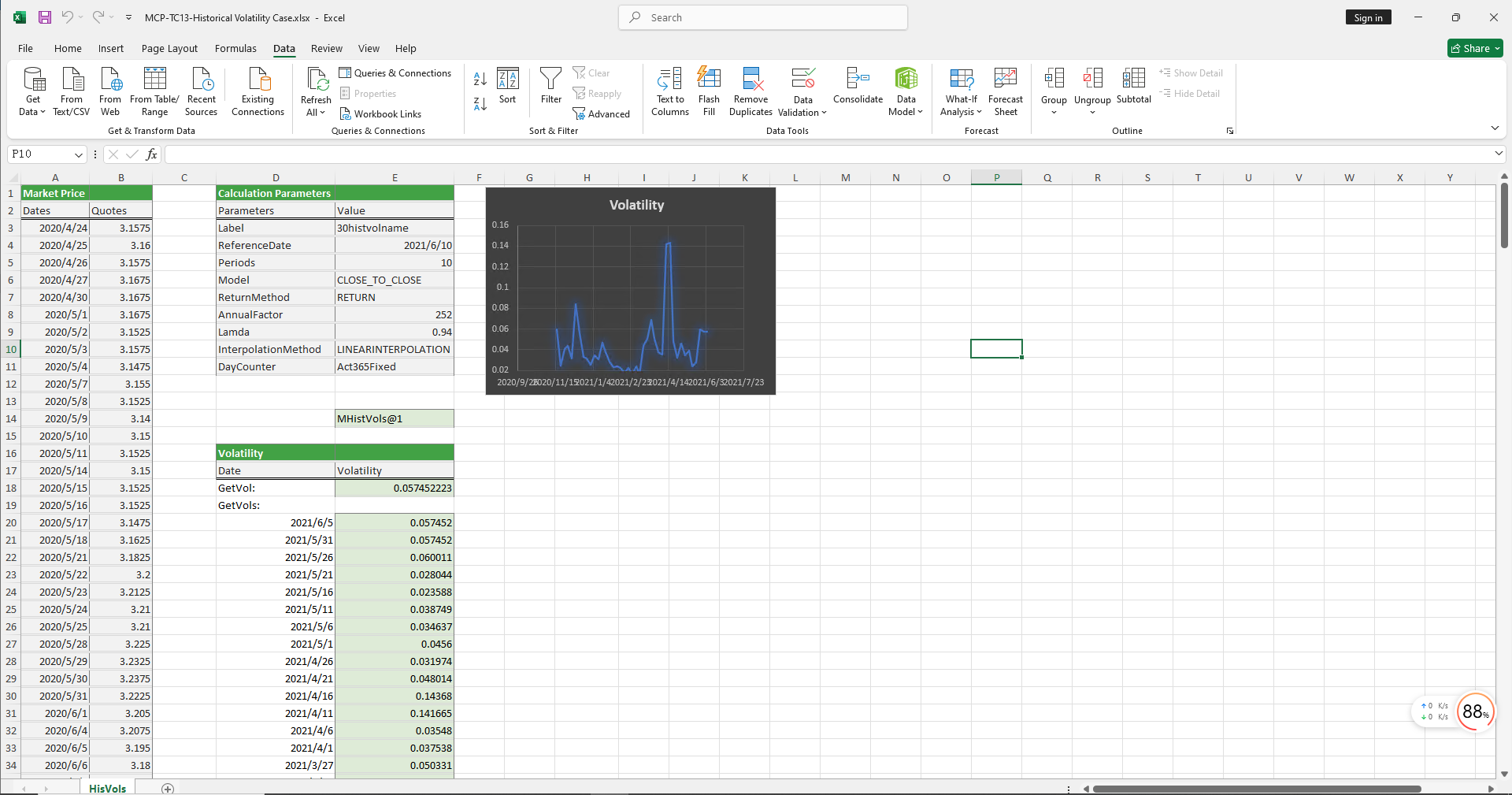Click the insert function fx button

pos(151,154)
